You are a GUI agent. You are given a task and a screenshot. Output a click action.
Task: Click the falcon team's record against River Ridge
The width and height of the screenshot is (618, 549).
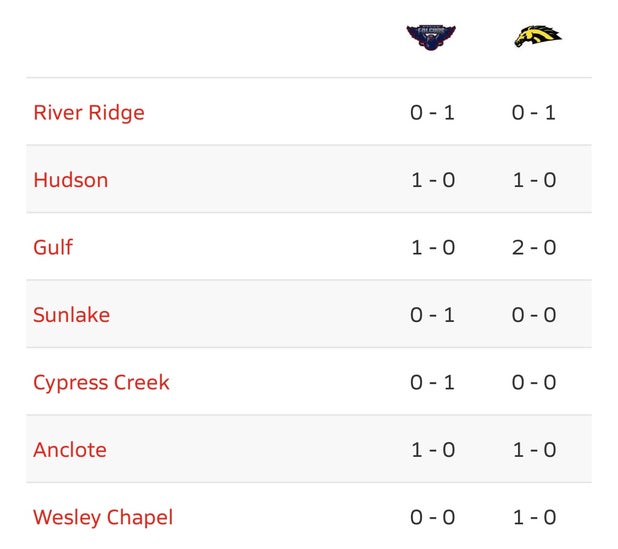pos(432,113)
